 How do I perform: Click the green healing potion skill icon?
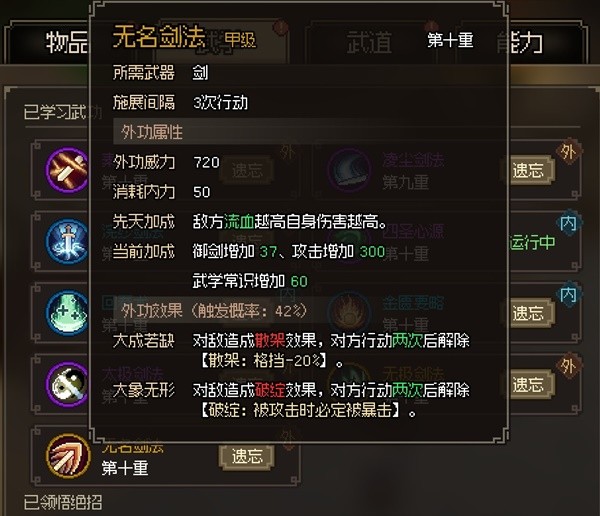click(68, 313)
